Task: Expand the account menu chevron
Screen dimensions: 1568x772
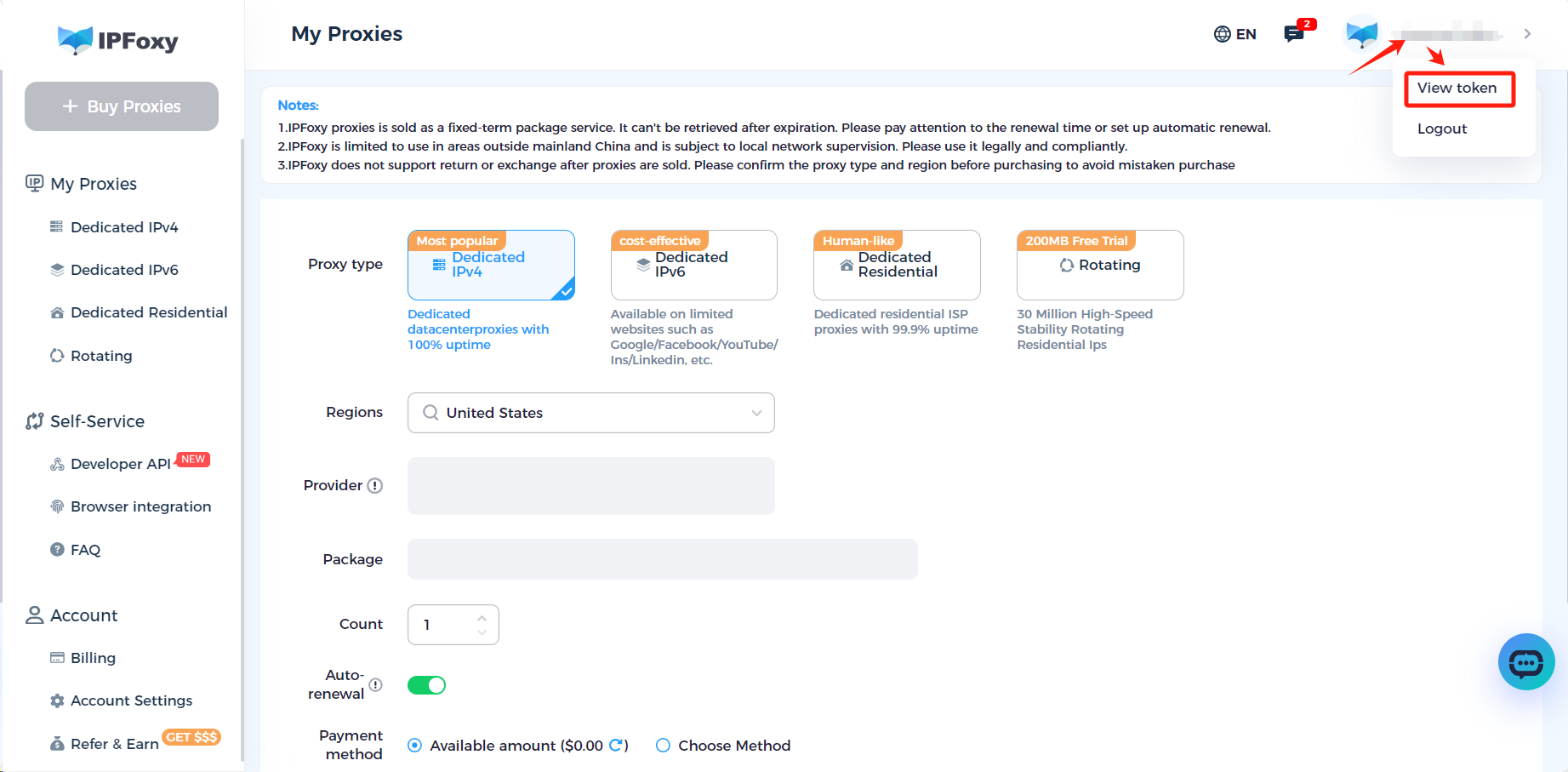Action: pos(1527,33)
